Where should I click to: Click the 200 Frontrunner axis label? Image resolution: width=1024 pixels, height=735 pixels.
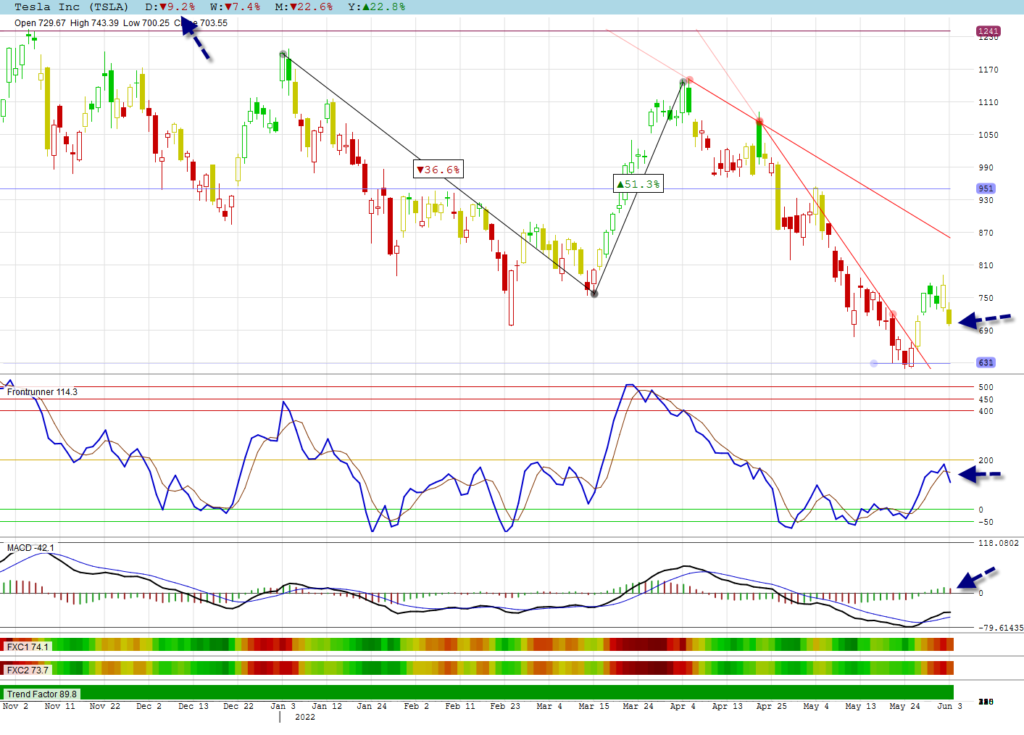985,461
